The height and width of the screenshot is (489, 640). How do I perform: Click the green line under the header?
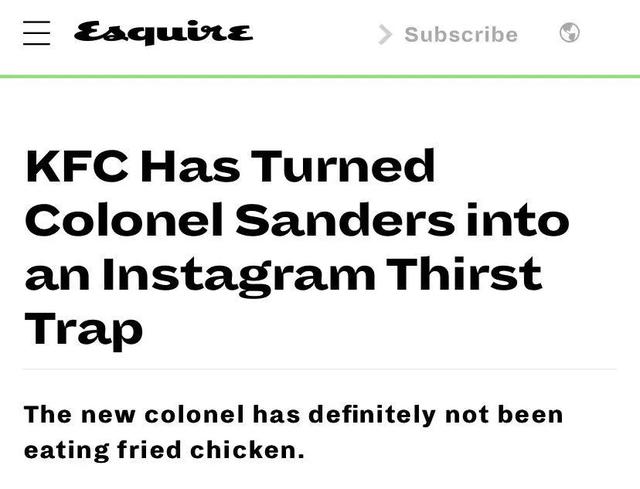[x=320, y=76]
